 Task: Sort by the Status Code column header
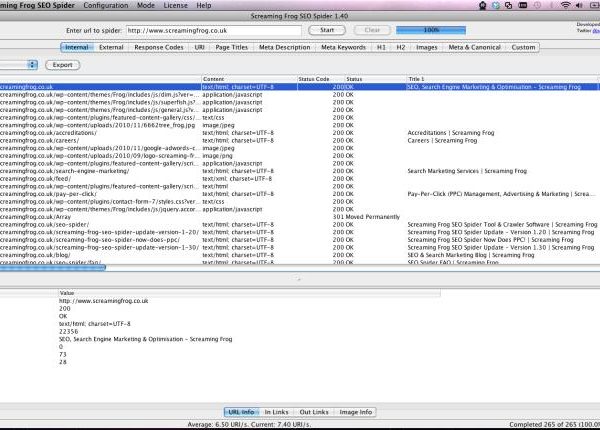tap(321, 79)
